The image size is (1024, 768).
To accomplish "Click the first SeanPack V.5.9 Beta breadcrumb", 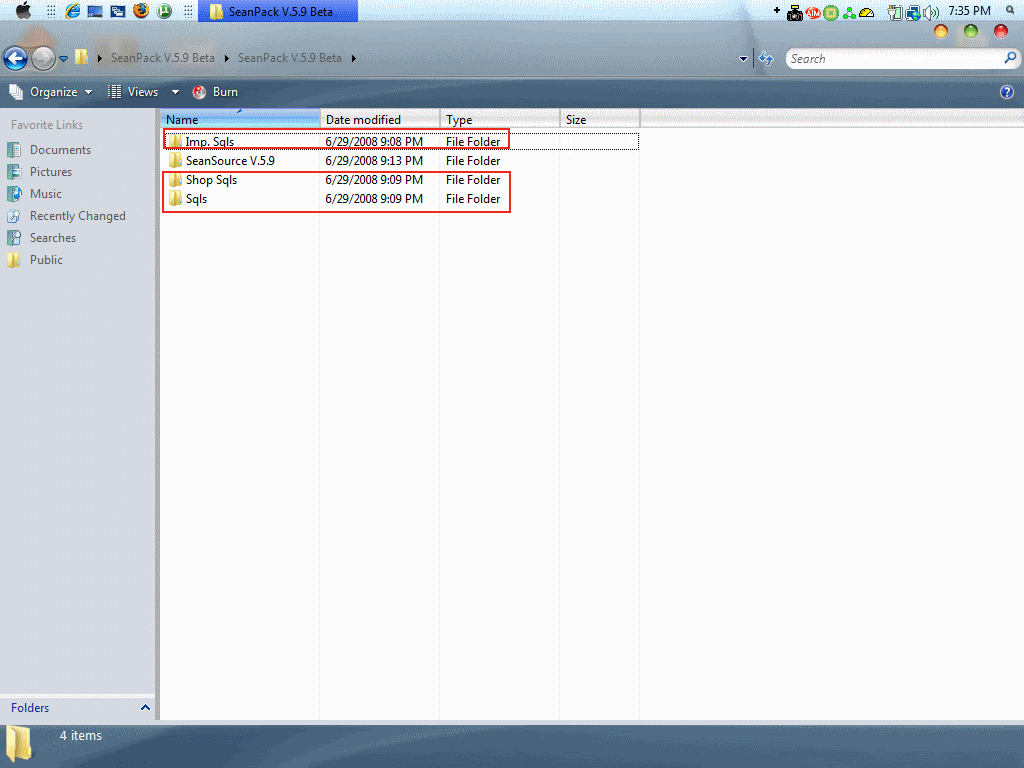I will [x=163, y=58].
